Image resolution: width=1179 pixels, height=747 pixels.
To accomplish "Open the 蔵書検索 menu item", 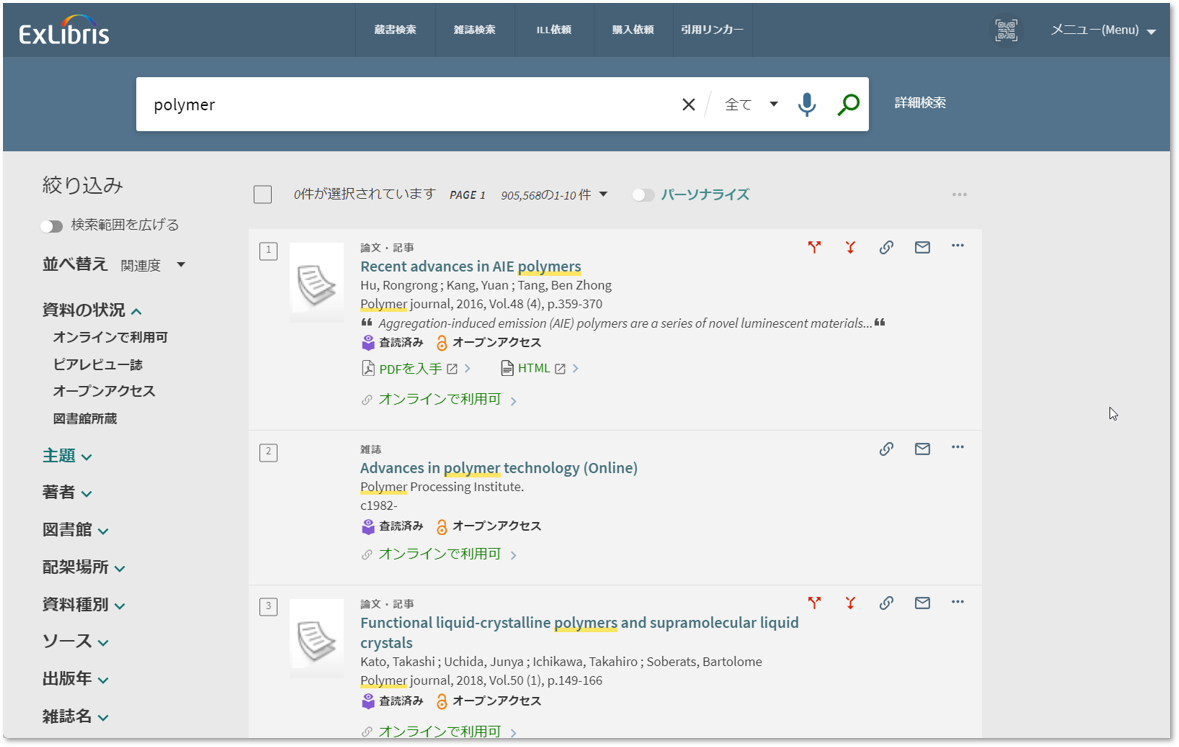I will 395,30.
